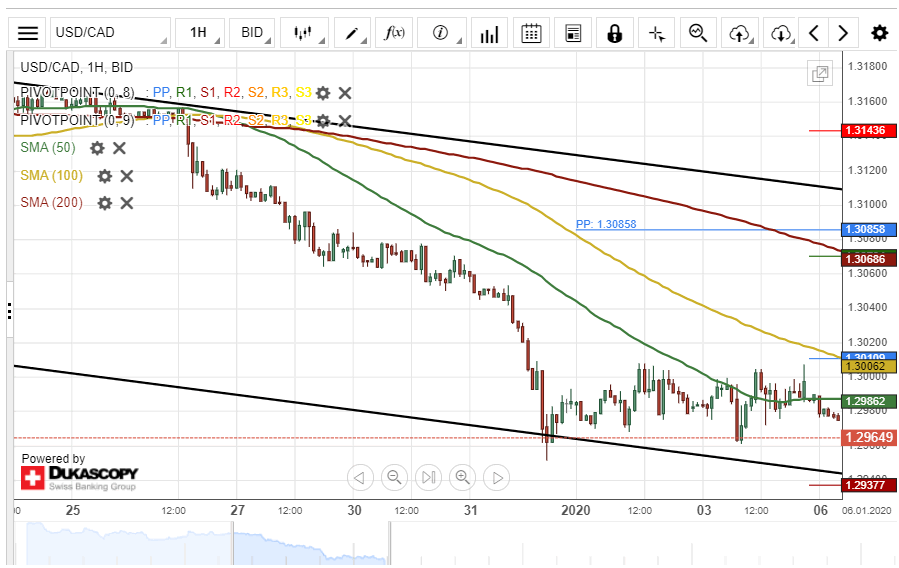Click the 1.29377 support price tag

pyautogui.click(x=868, y=485)
